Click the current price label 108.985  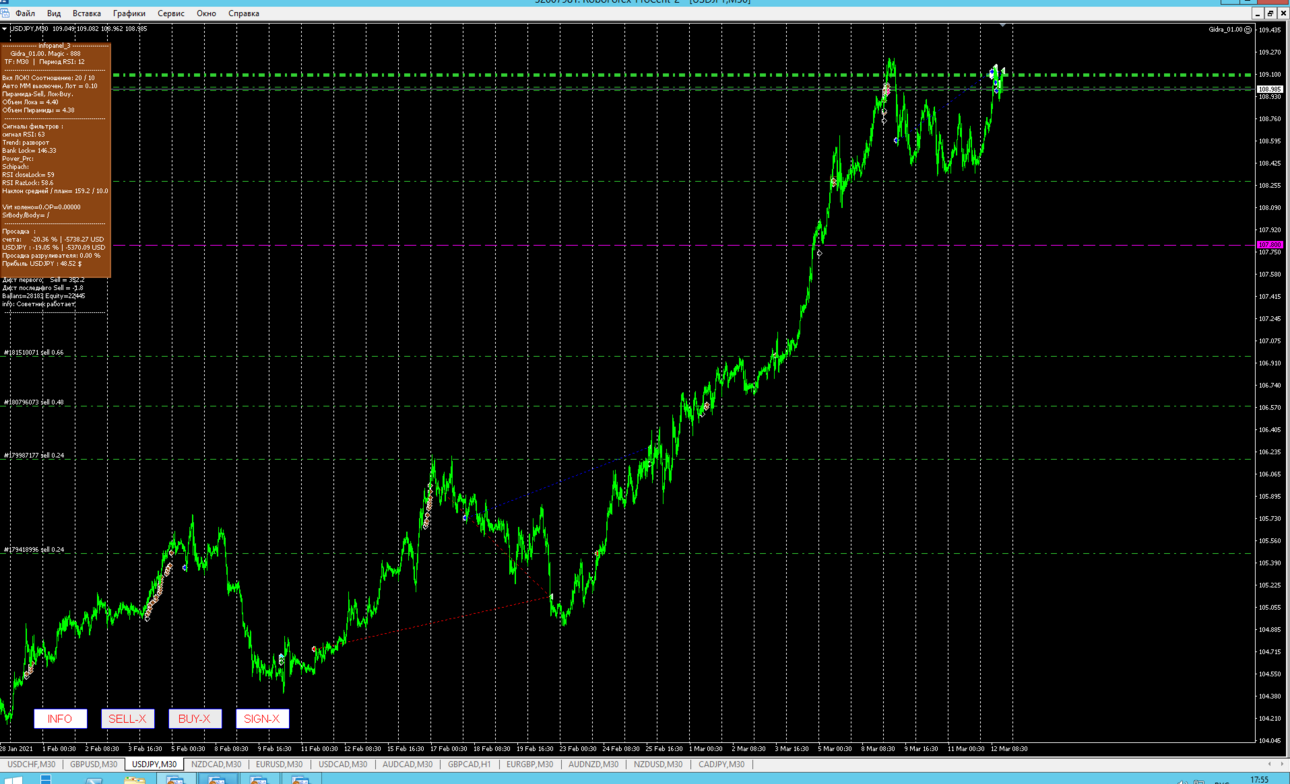coord(1269,89)
